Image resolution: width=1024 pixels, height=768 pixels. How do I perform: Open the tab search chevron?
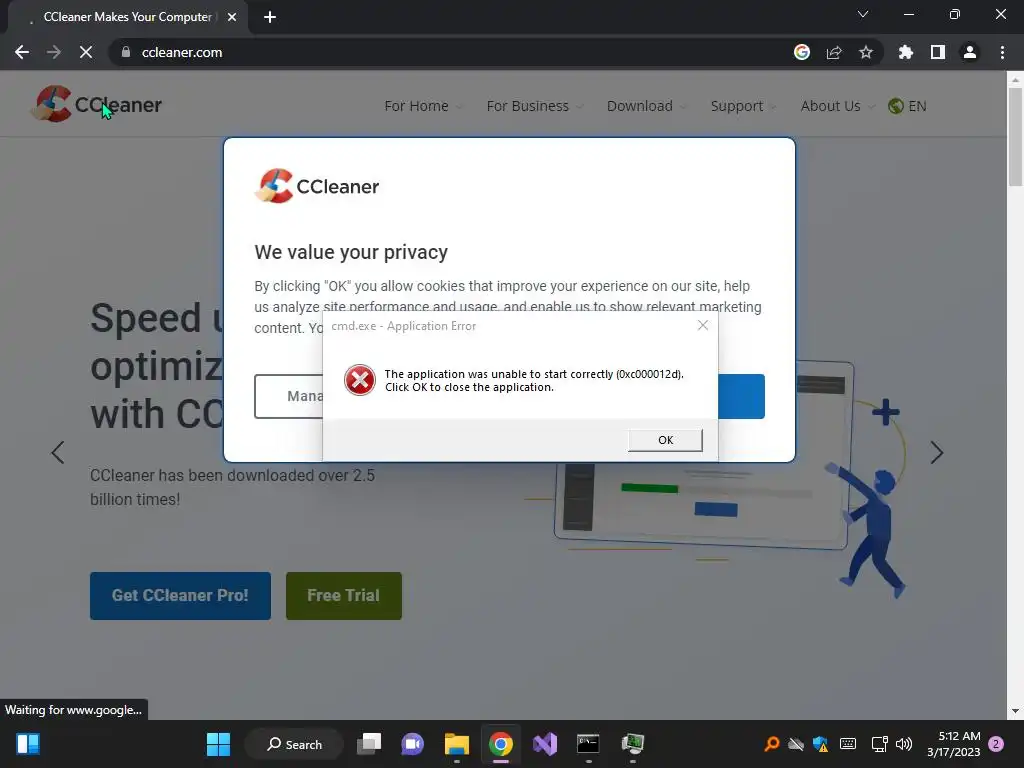coord(863,14)
